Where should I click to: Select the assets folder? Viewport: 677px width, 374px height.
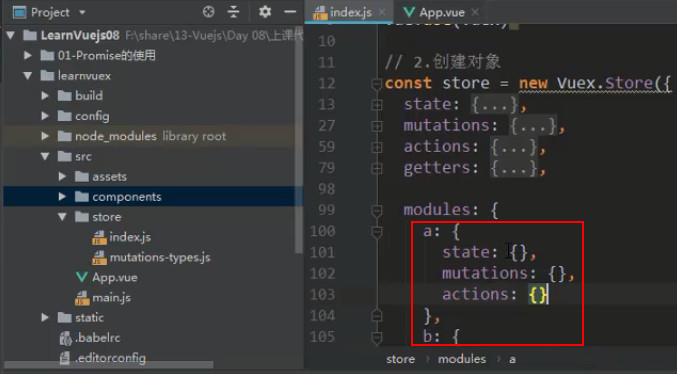109,176
